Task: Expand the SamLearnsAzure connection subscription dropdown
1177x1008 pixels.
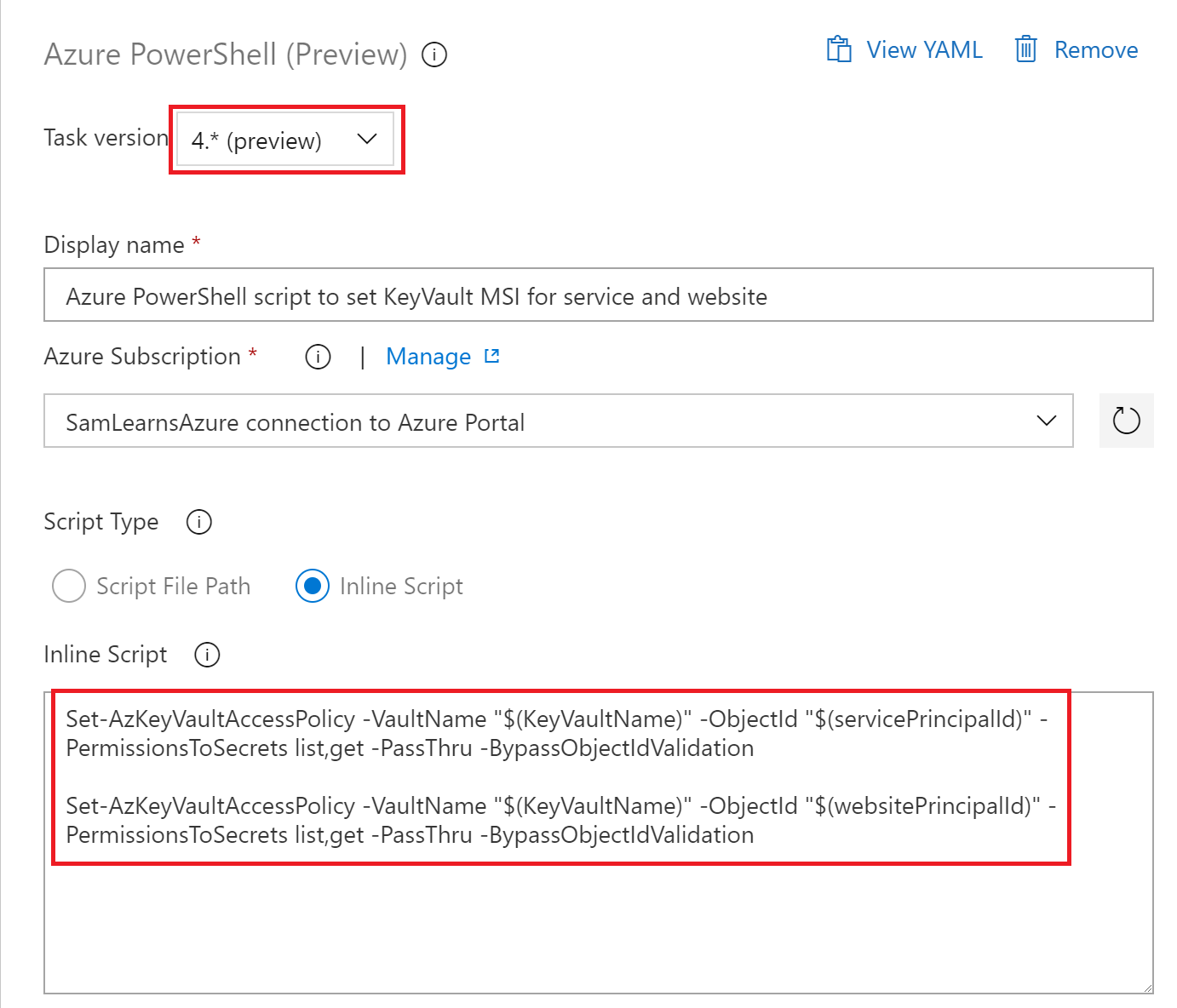Action: (x=558, y=421)
